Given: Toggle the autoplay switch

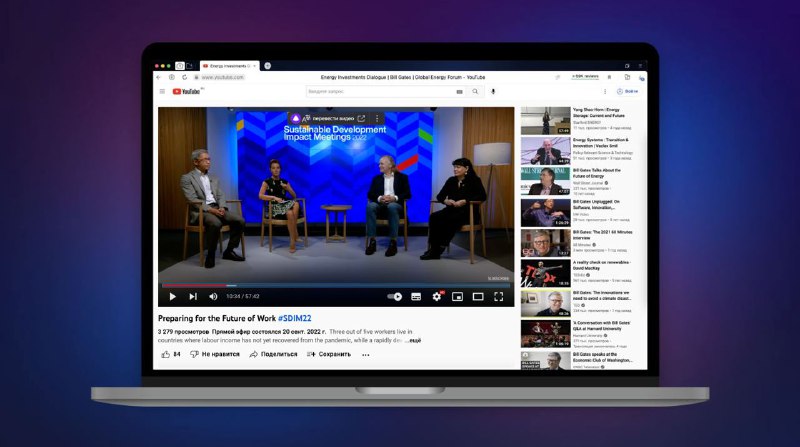Looking at the screenshot, I should tap(394, 296).
